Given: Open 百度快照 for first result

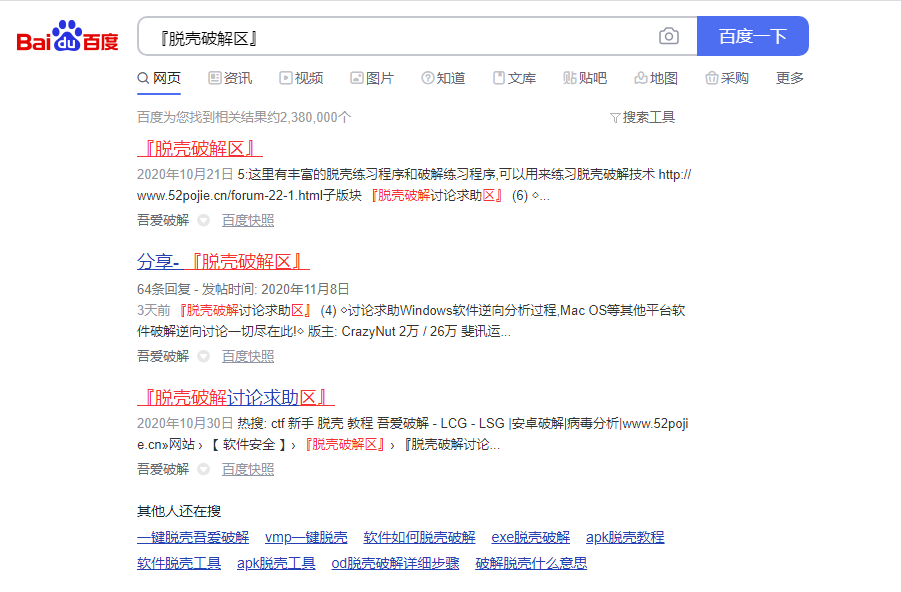Looking at the screenshot, I should point(248,221).
